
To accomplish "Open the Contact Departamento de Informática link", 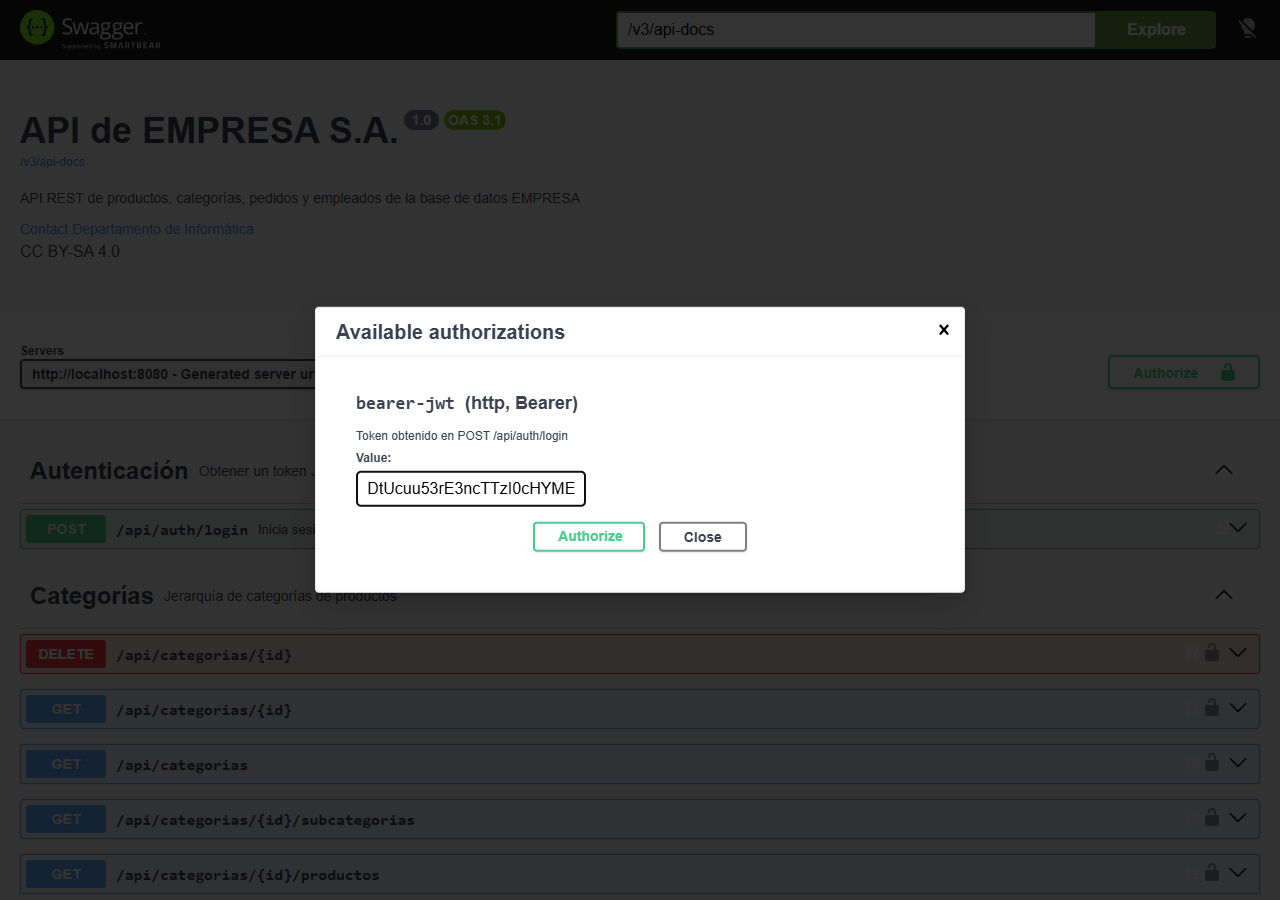I will 137,229.
